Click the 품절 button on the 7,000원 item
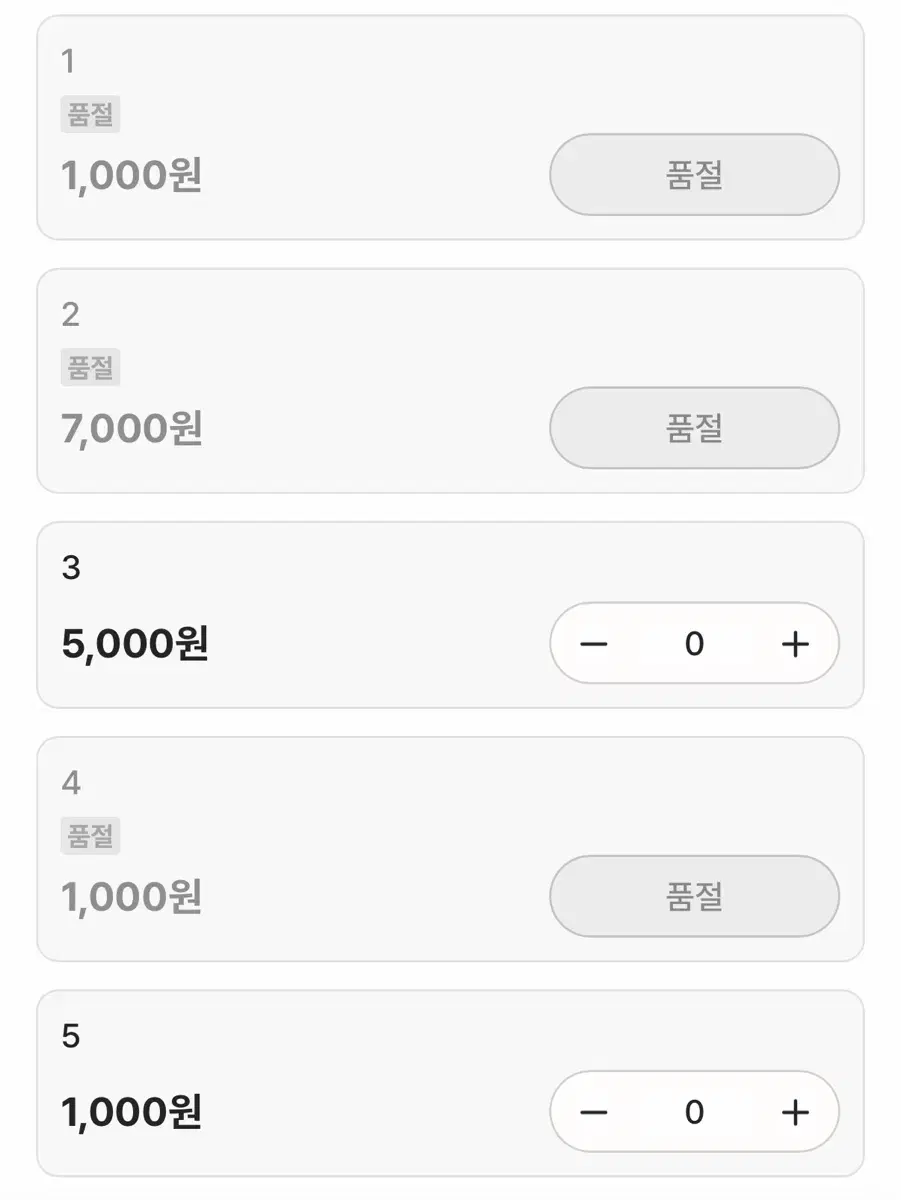Image resolution: width=901 pixels, height=1200 pixels. pyautogui.click(x=694, y=428)
